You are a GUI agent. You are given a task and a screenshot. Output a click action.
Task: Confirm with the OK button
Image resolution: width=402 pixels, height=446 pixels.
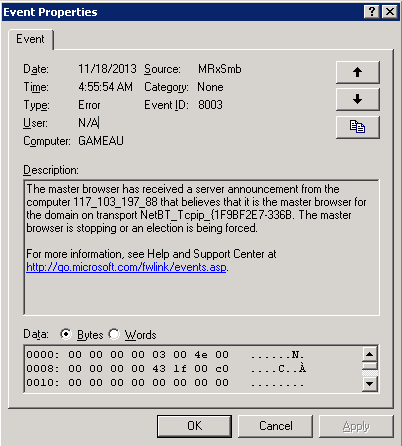click(x=194, y=426)
